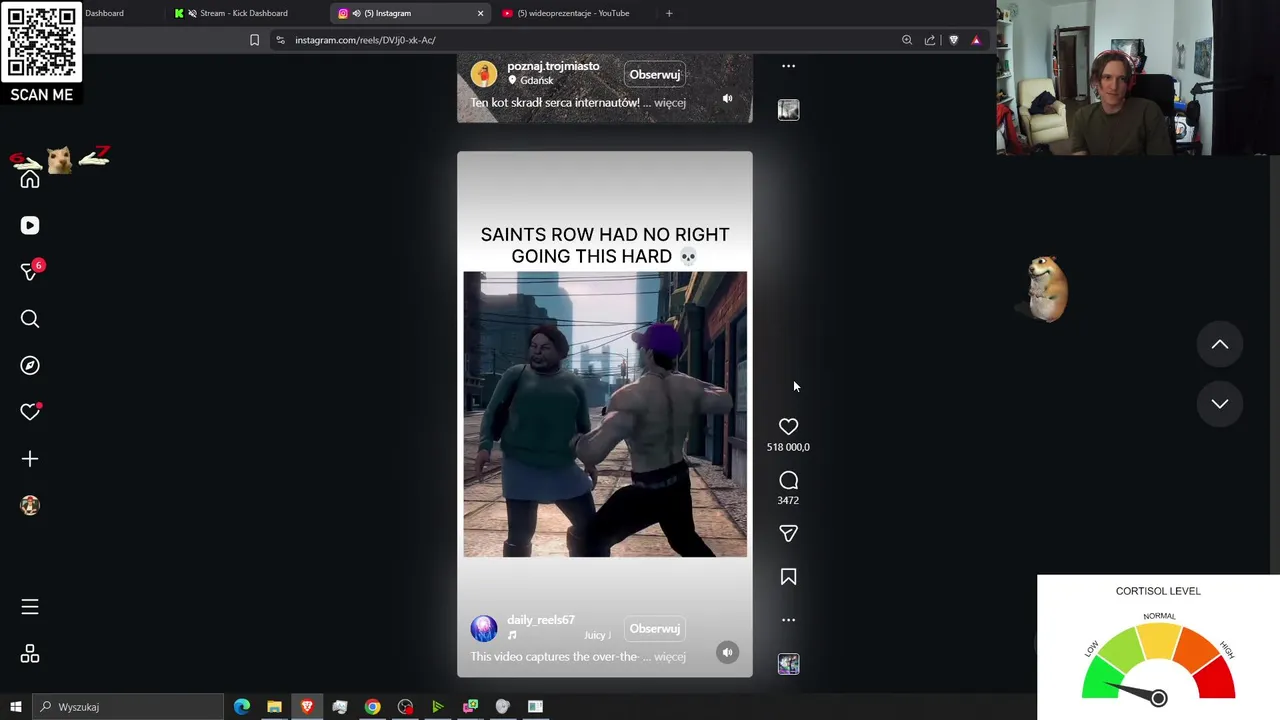Open Instagram Home from the sidebar
The height and width of the screenshot is (720, 1280).
tap(30, 180)
